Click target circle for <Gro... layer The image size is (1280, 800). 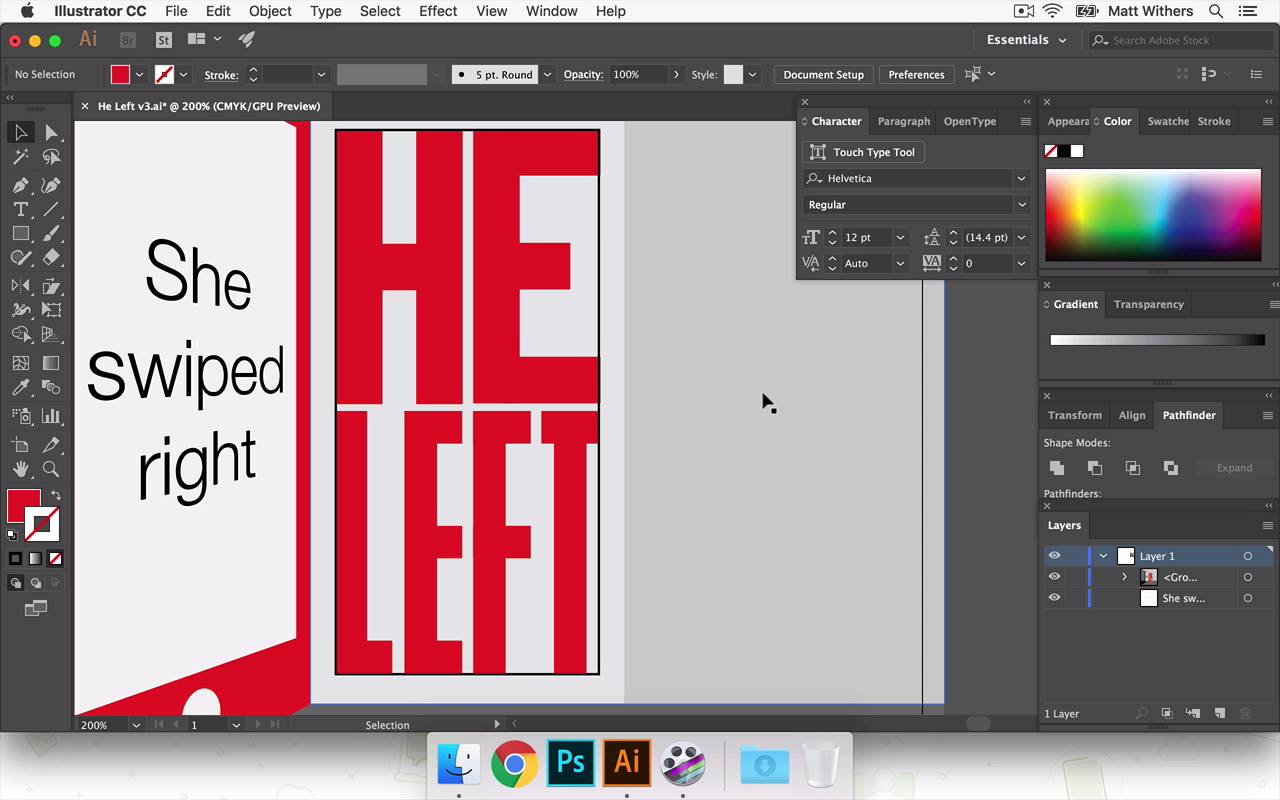[x=1248, y=577]
